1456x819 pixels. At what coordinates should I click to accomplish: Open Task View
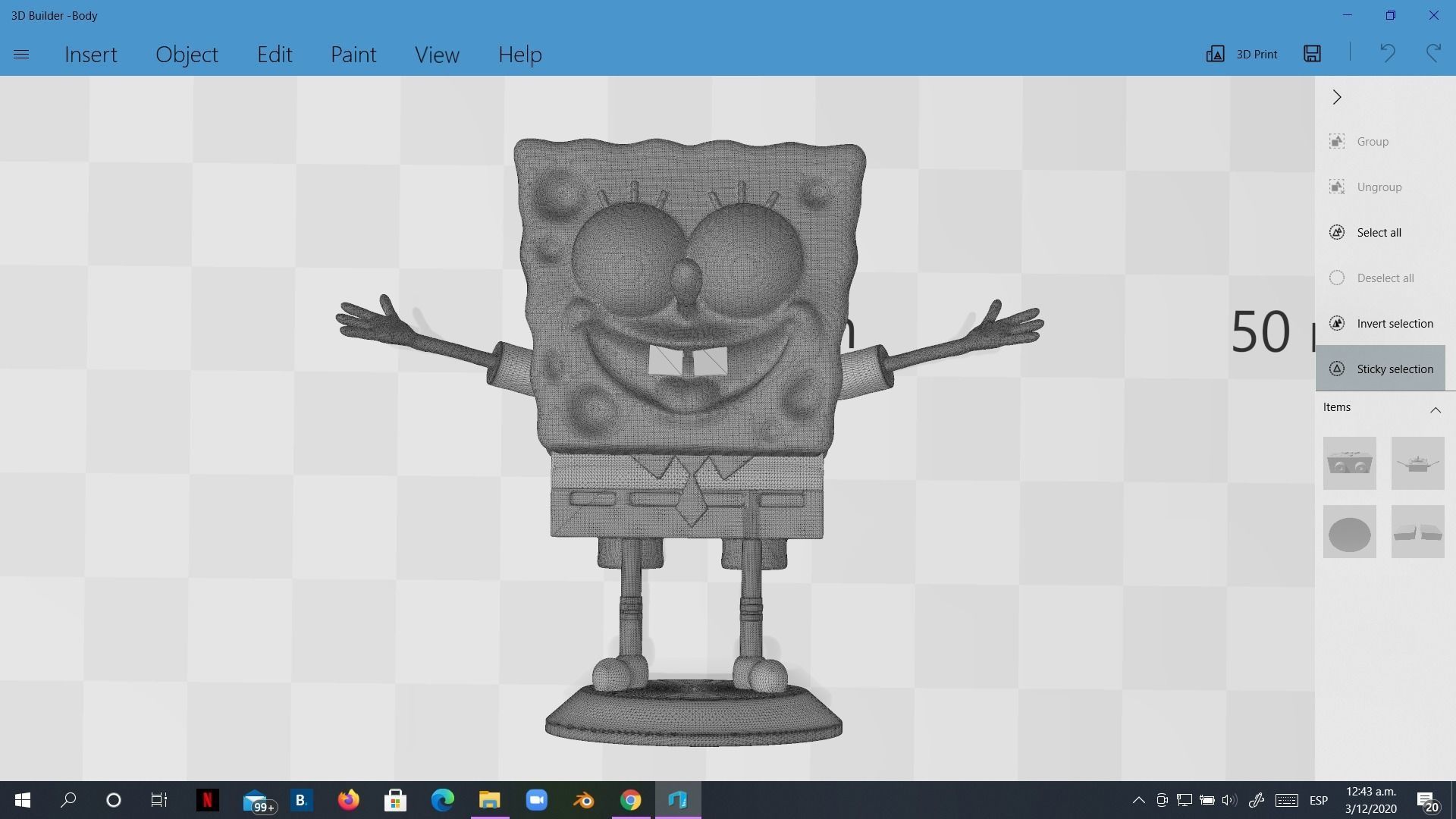coord(158,800)
